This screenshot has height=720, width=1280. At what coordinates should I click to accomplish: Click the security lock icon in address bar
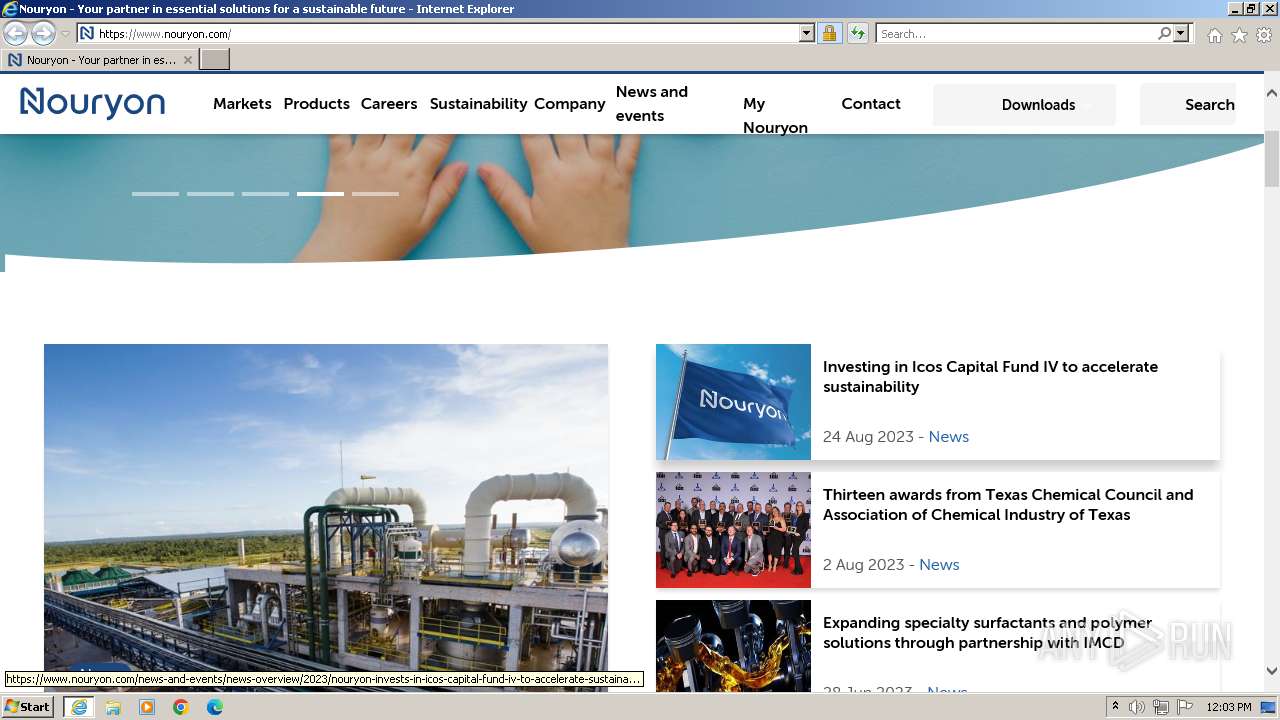coord(829,34)
